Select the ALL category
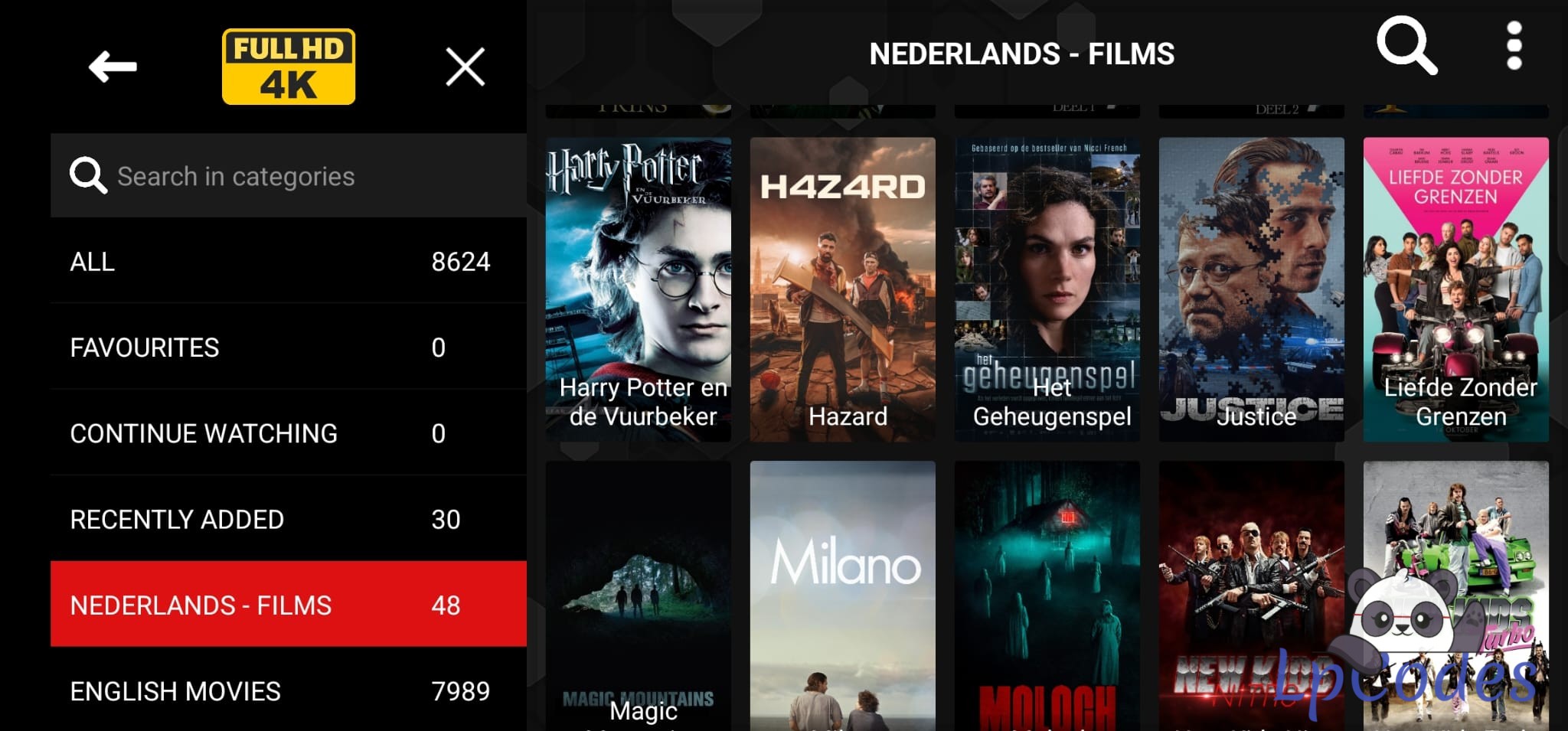1568x731 pixels. 289,262
